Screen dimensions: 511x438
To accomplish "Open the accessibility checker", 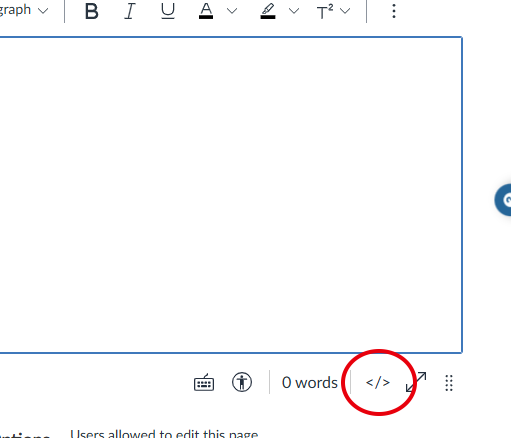I will click(242, 382).
